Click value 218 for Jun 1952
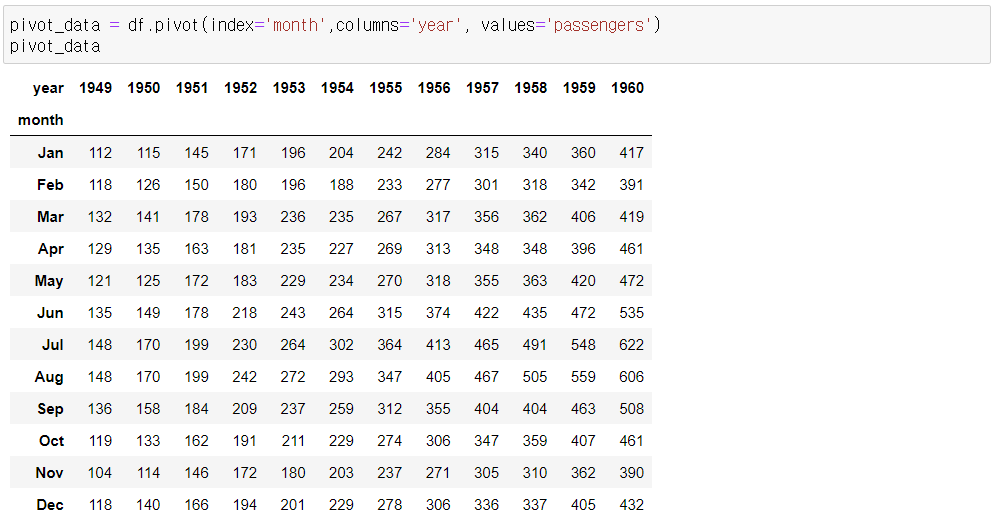This screenshot has width=996, height=527. [x=245, y=313]
